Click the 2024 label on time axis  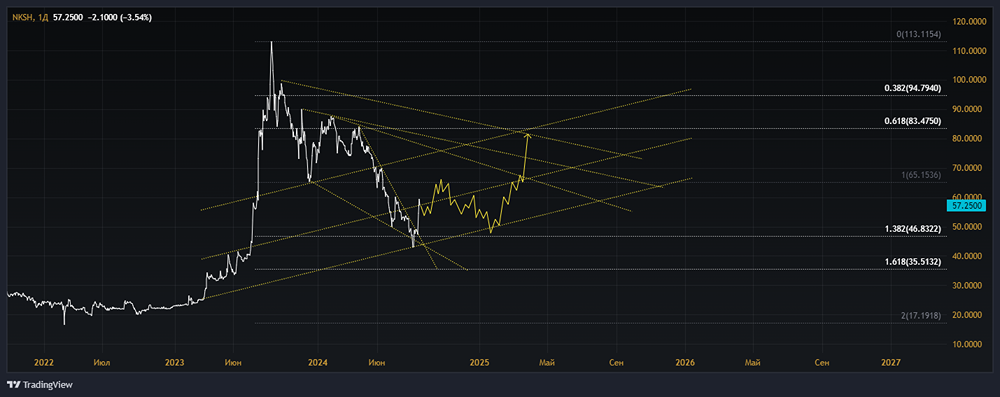[x=317, y=363]
